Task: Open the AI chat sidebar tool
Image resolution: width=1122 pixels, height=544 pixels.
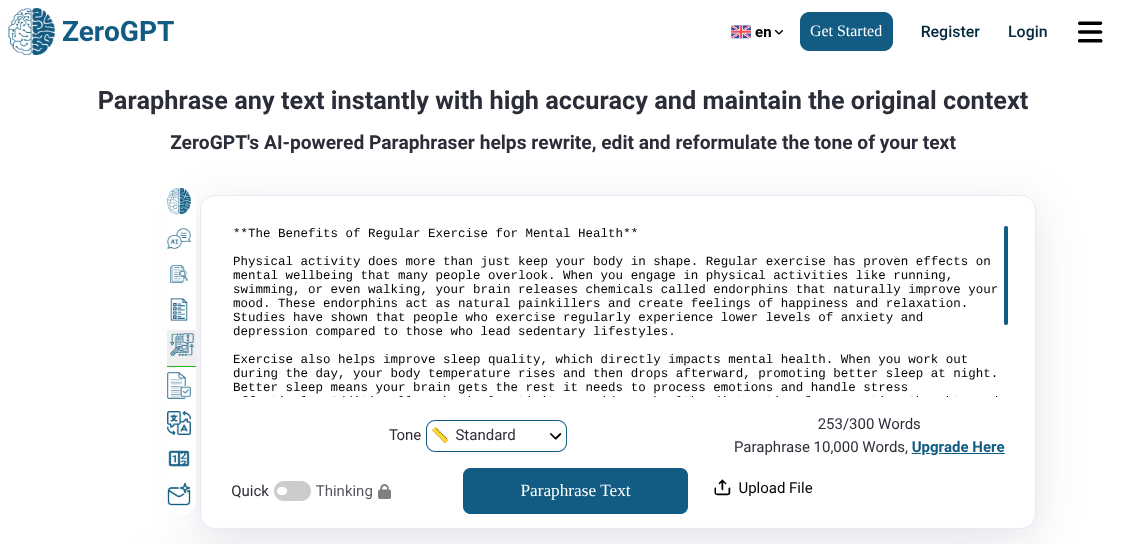Action: (179, 240)
